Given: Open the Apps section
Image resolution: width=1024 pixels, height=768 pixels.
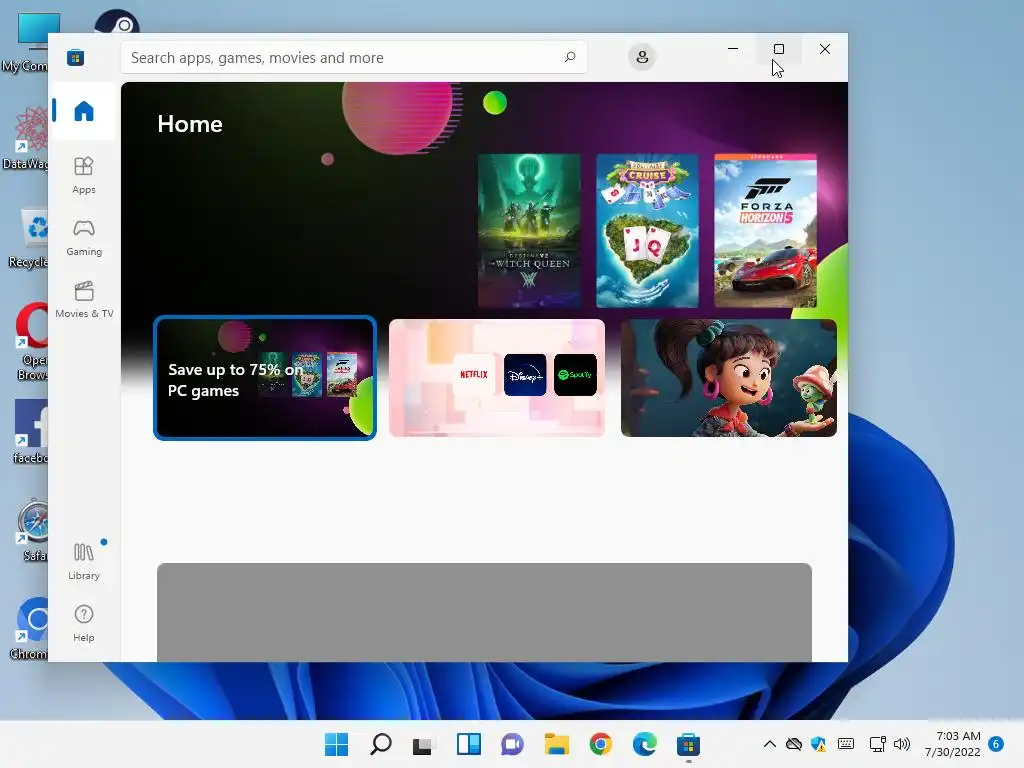Looking at the screenshot, I should (x=84, y=175).
